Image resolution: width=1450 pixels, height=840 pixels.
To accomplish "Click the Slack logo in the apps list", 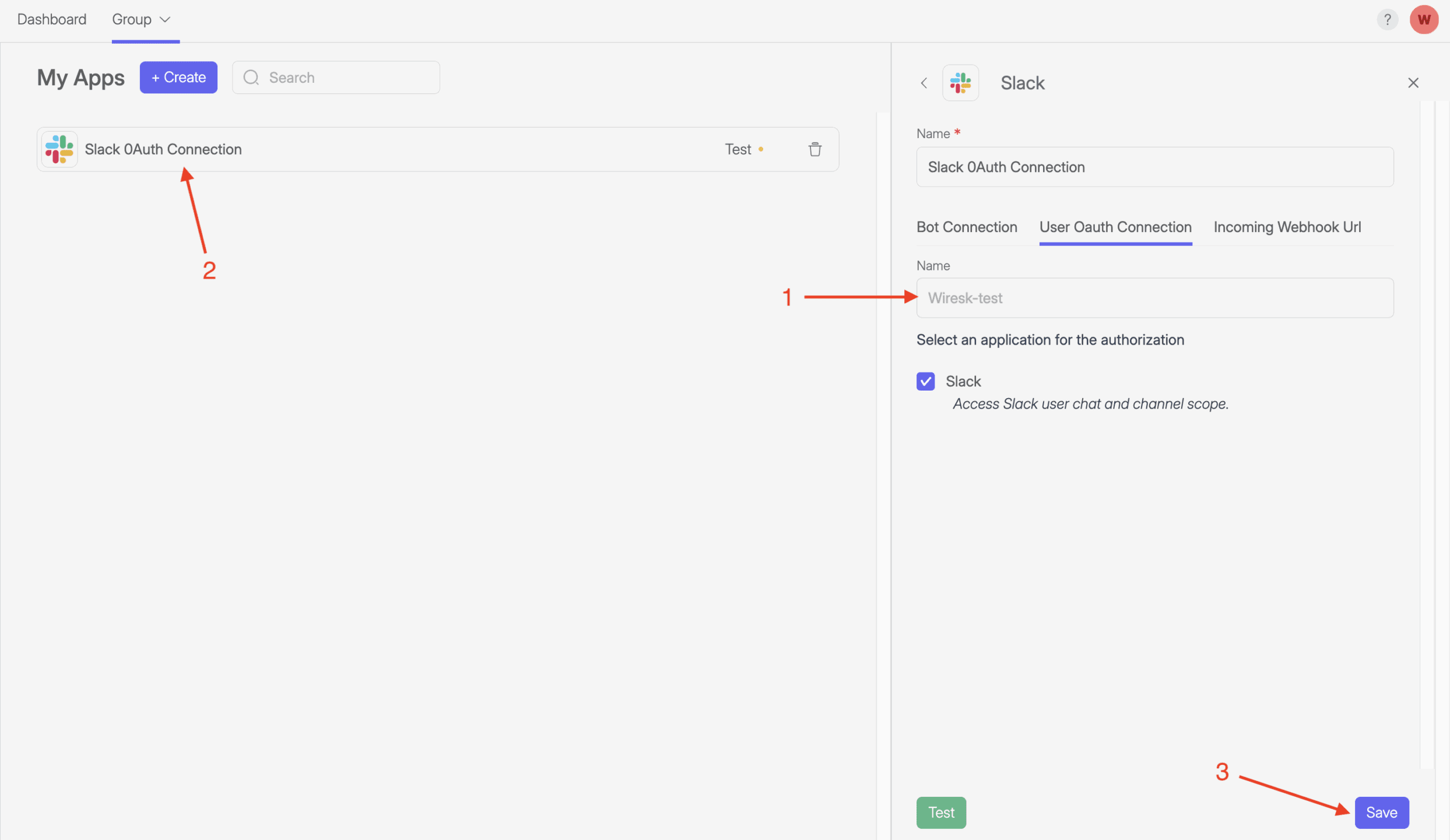I will click(59, 149).
